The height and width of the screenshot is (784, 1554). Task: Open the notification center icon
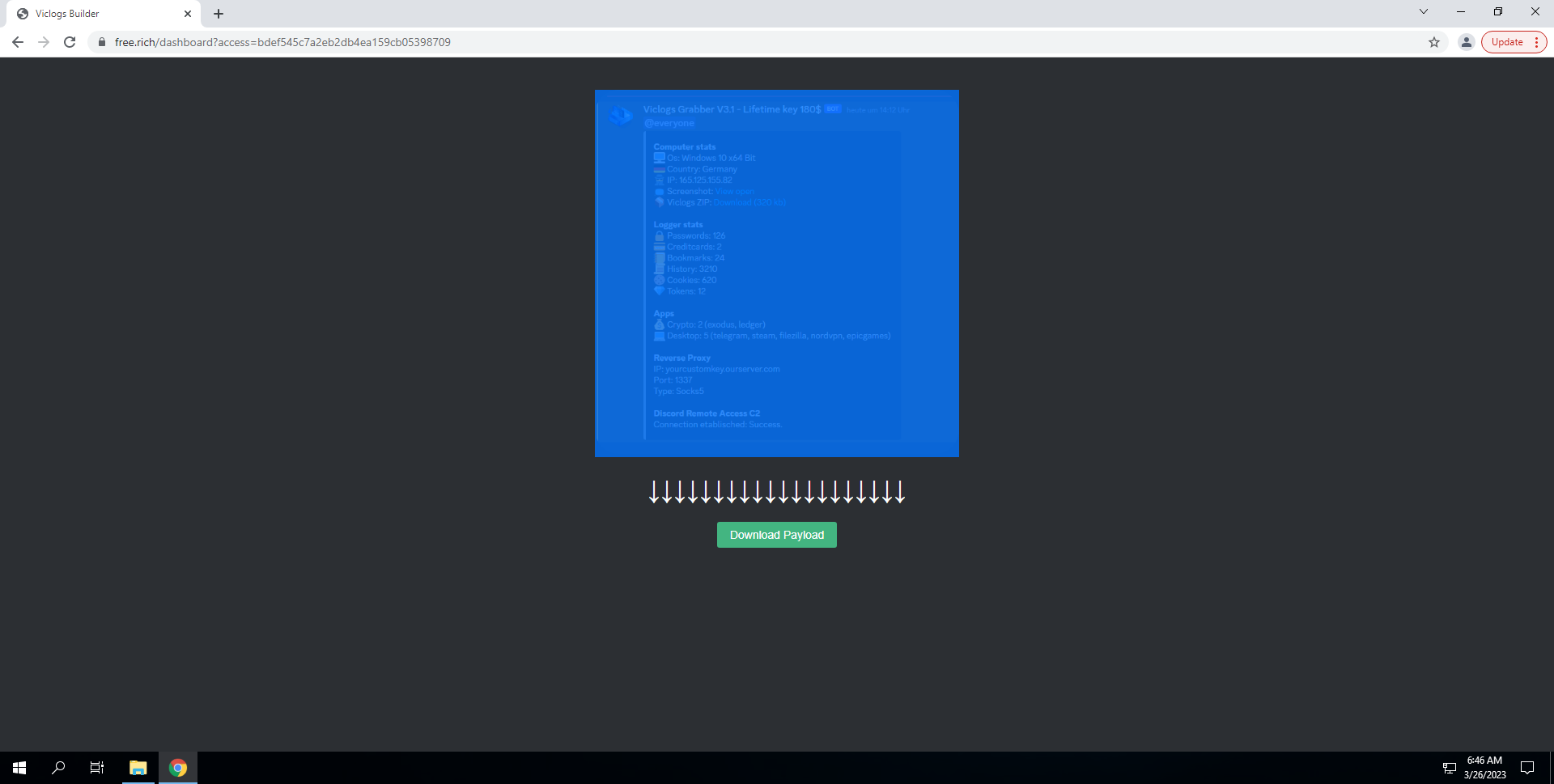click(1527, 768)
